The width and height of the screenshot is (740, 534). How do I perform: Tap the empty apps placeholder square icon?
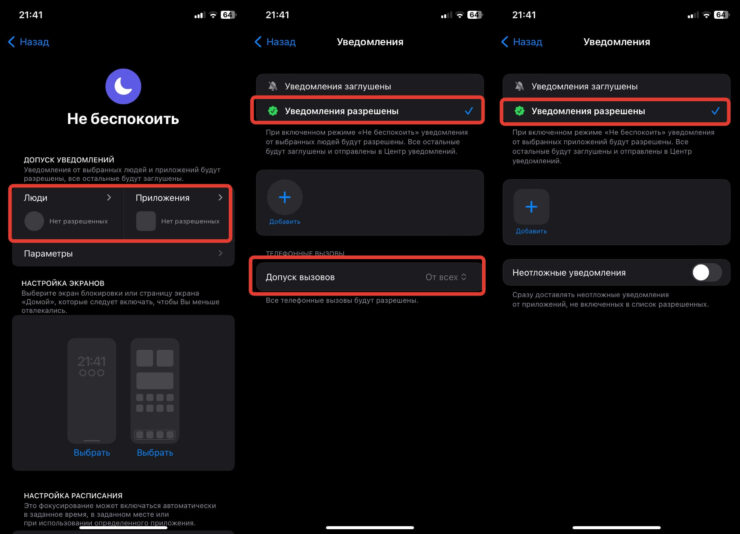click(146, 221)
